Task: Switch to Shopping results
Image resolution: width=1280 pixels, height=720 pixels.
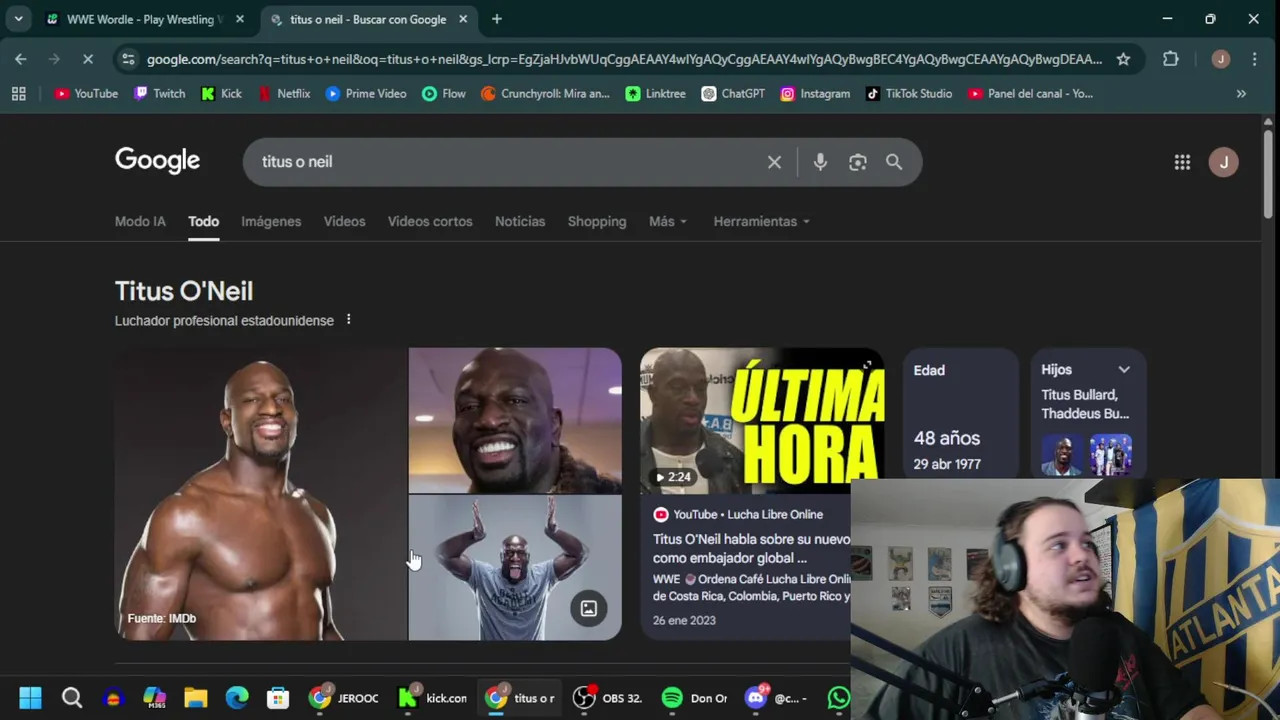Action: pyautogui.click(x=597, y=221)
